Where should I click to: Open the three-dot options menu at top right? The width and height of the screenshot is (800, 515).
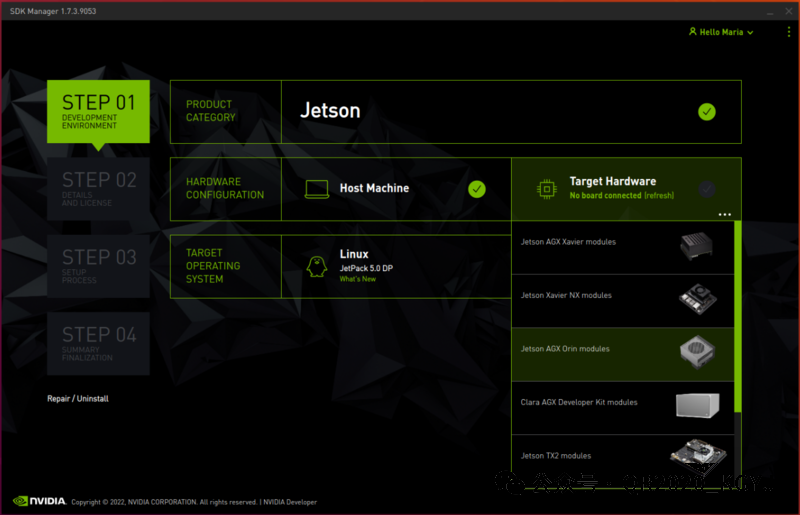[789, 32]
